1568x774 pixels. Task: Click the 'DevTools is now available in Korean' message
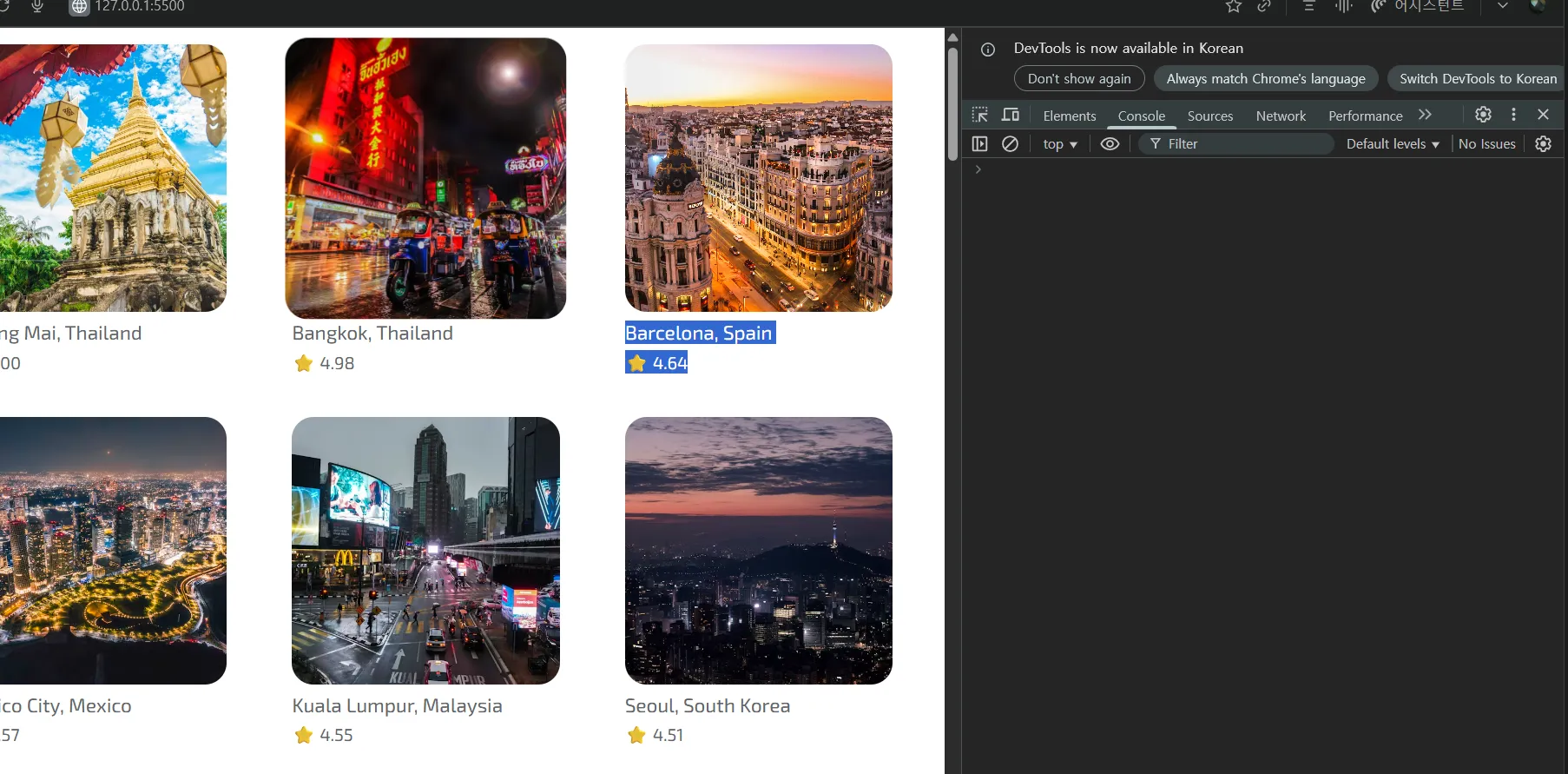[1129, 49]
